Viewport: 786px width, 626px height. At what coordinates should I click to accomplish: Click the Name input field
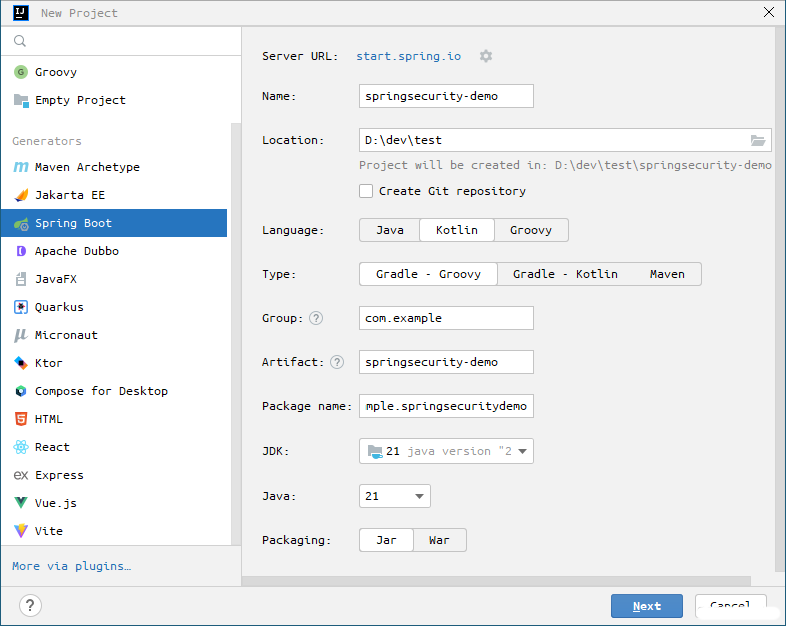coord(446,96)
